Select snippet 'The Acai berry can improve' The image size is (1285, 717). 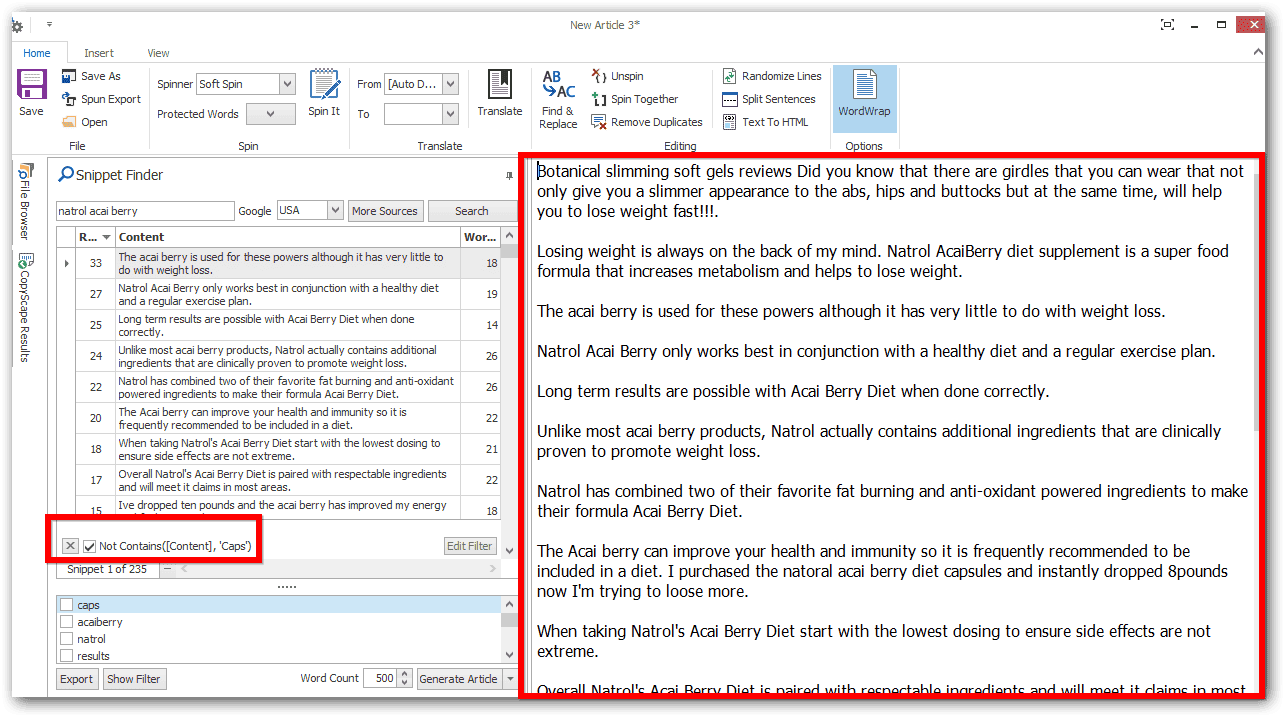288,418
